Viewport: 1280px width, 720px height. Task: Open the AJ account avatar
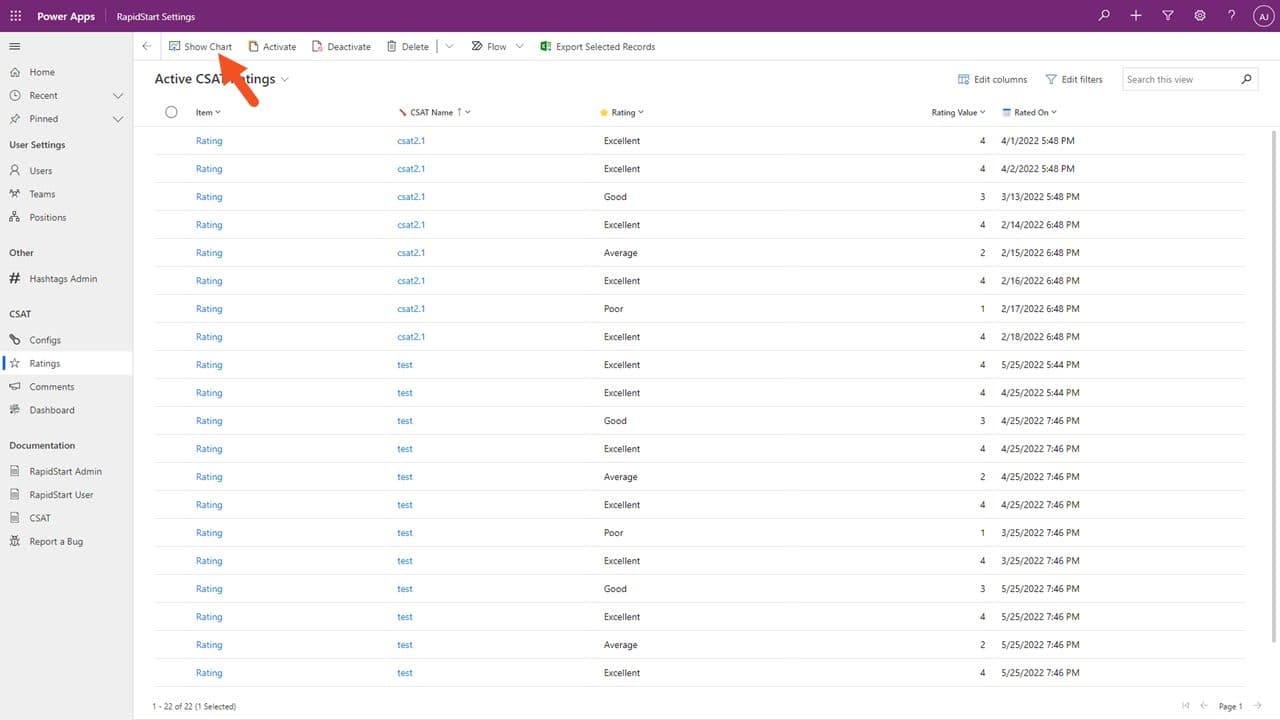[1263, 16]
